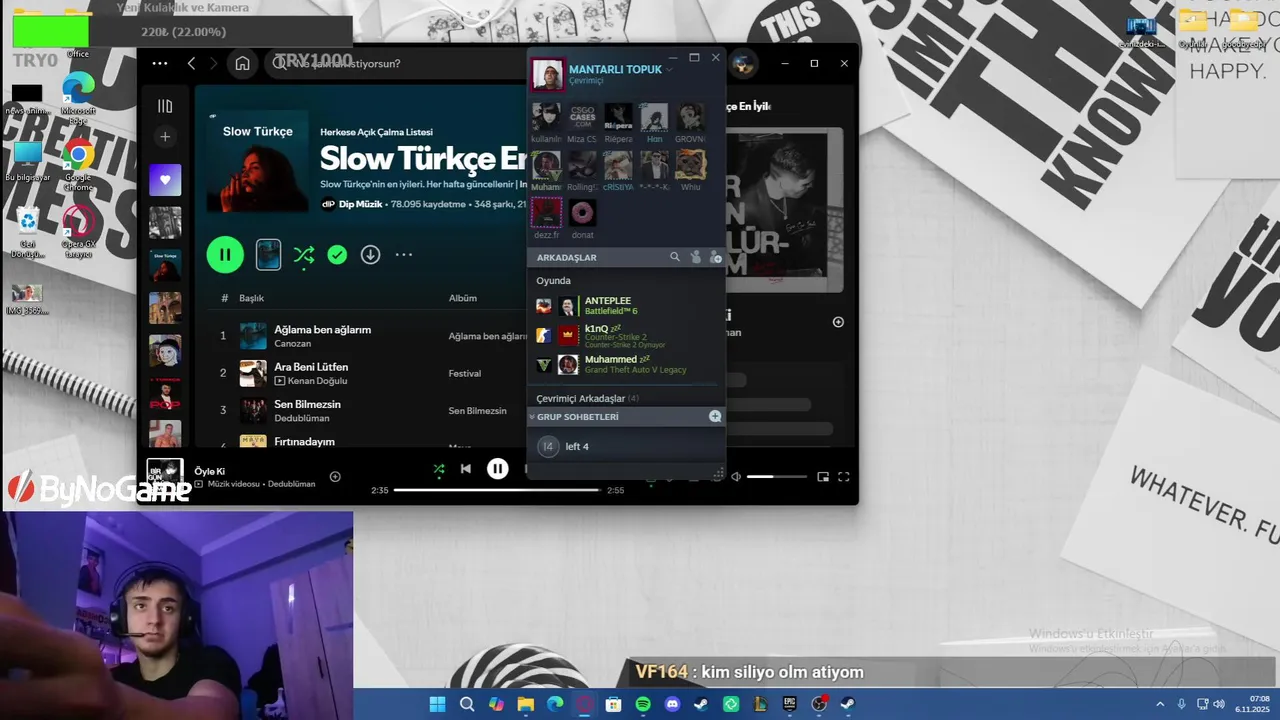Image resolution: width=1280 pixels, height=720 pixels.
Task: Open Slow Türkçe playlist cover art
Action: click(258, 162)
